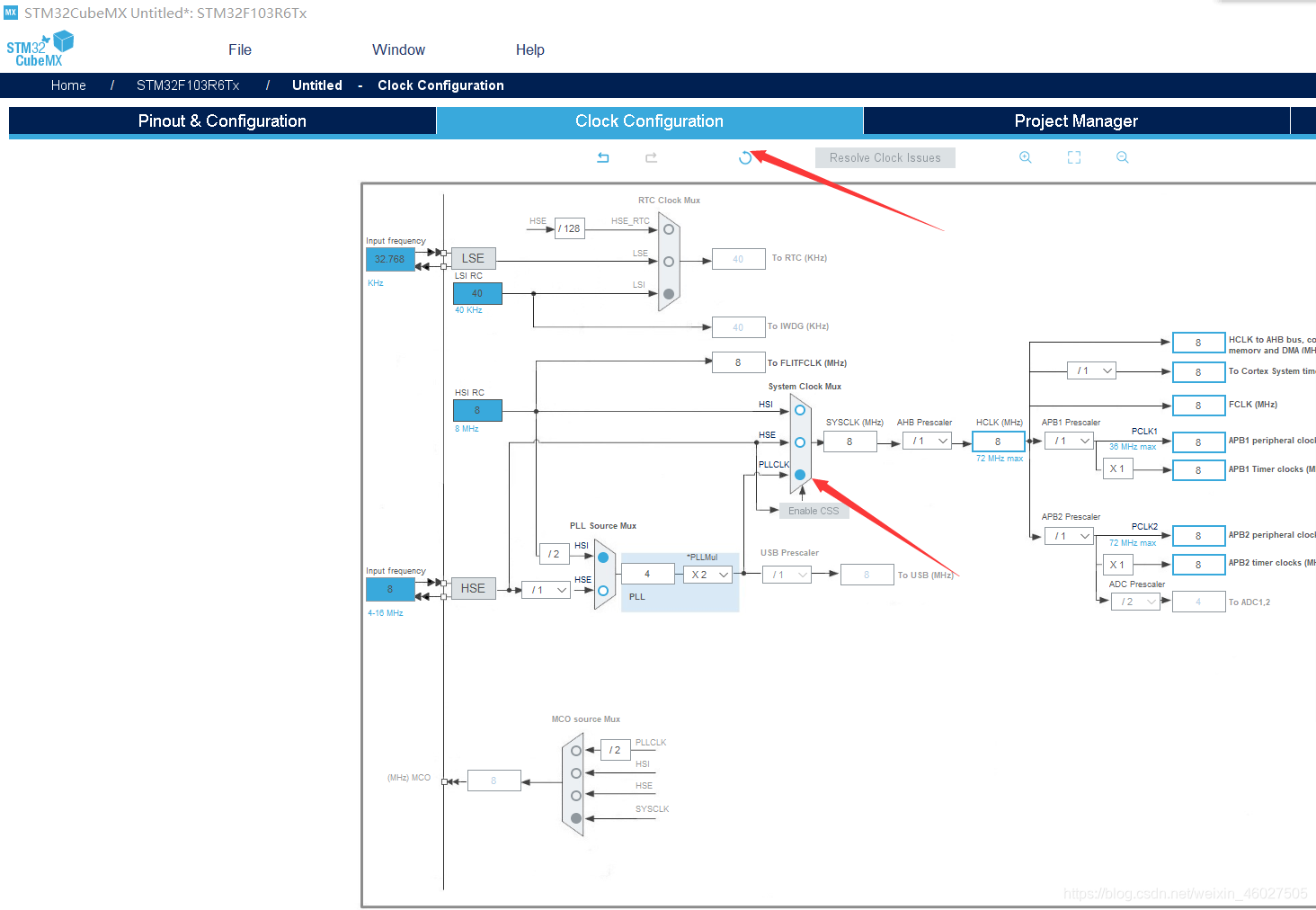The height and width of the screenshot is (910, 1316).
Task: Click the To FLITFCLK 8 value field
Action: (x=738, y=362)
